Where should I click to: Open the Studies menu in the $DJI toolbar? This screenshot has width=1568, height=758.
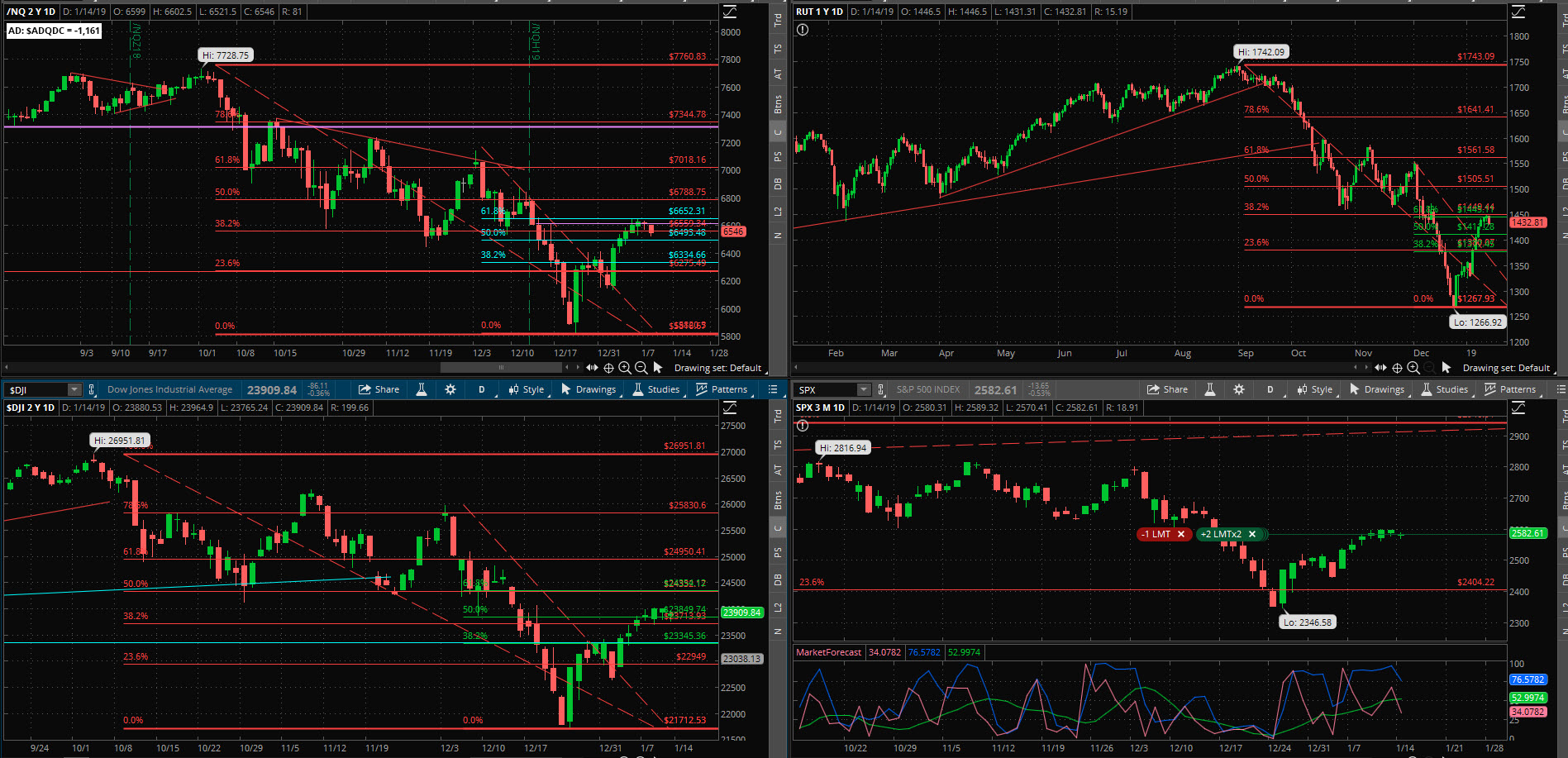(656, 389)
